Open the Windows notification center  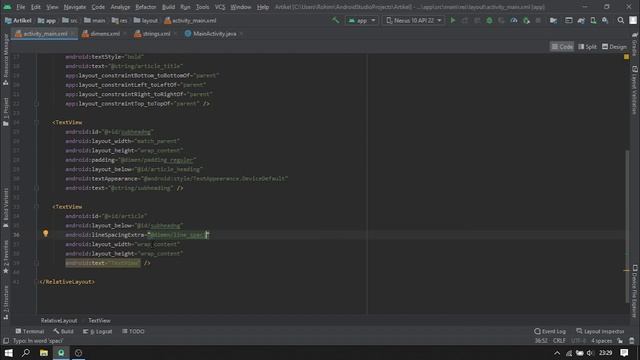pyautogui.click(x=624, y=353)
